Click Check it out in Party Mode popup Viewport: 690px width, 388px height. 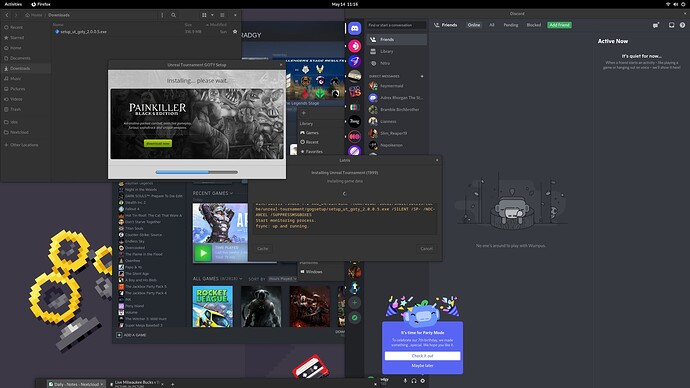tap(422, 355)
